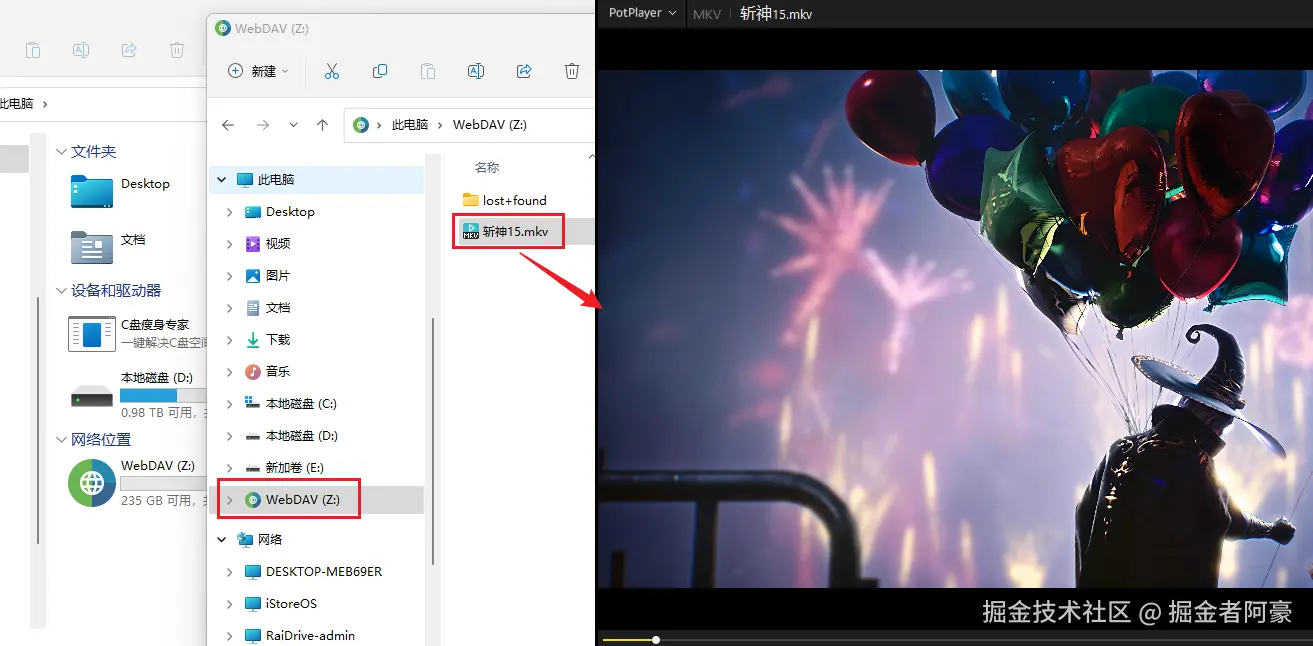This screenshot has width=1313, height=646.
Task: Click the Paste icon in back window toolbar
Action: coord(33,50)
